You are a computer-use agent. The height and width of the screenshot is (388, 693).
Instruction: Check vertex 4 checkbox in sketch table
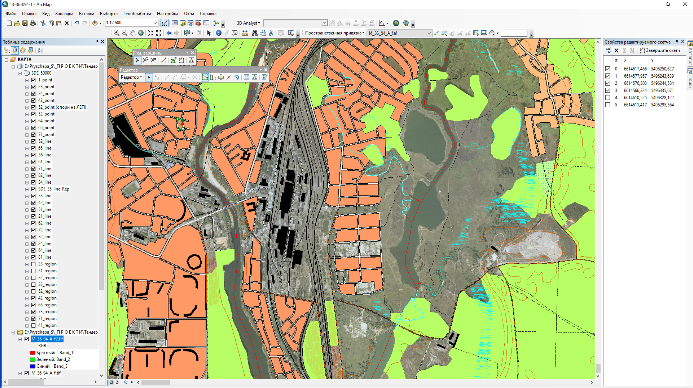607,97
